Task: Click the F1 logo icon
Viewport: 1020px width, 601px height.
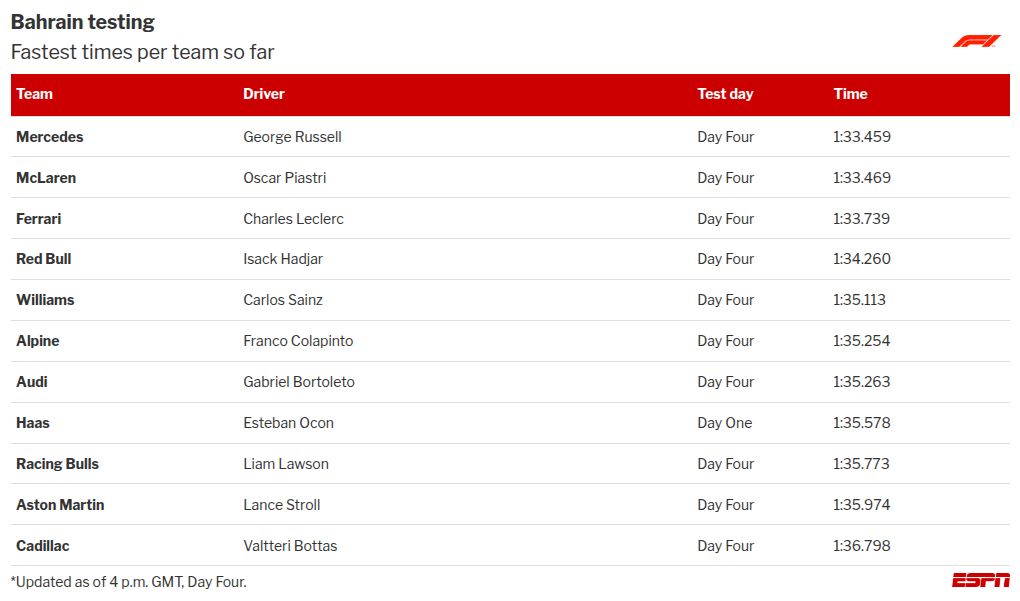Action: click(976, 41)
